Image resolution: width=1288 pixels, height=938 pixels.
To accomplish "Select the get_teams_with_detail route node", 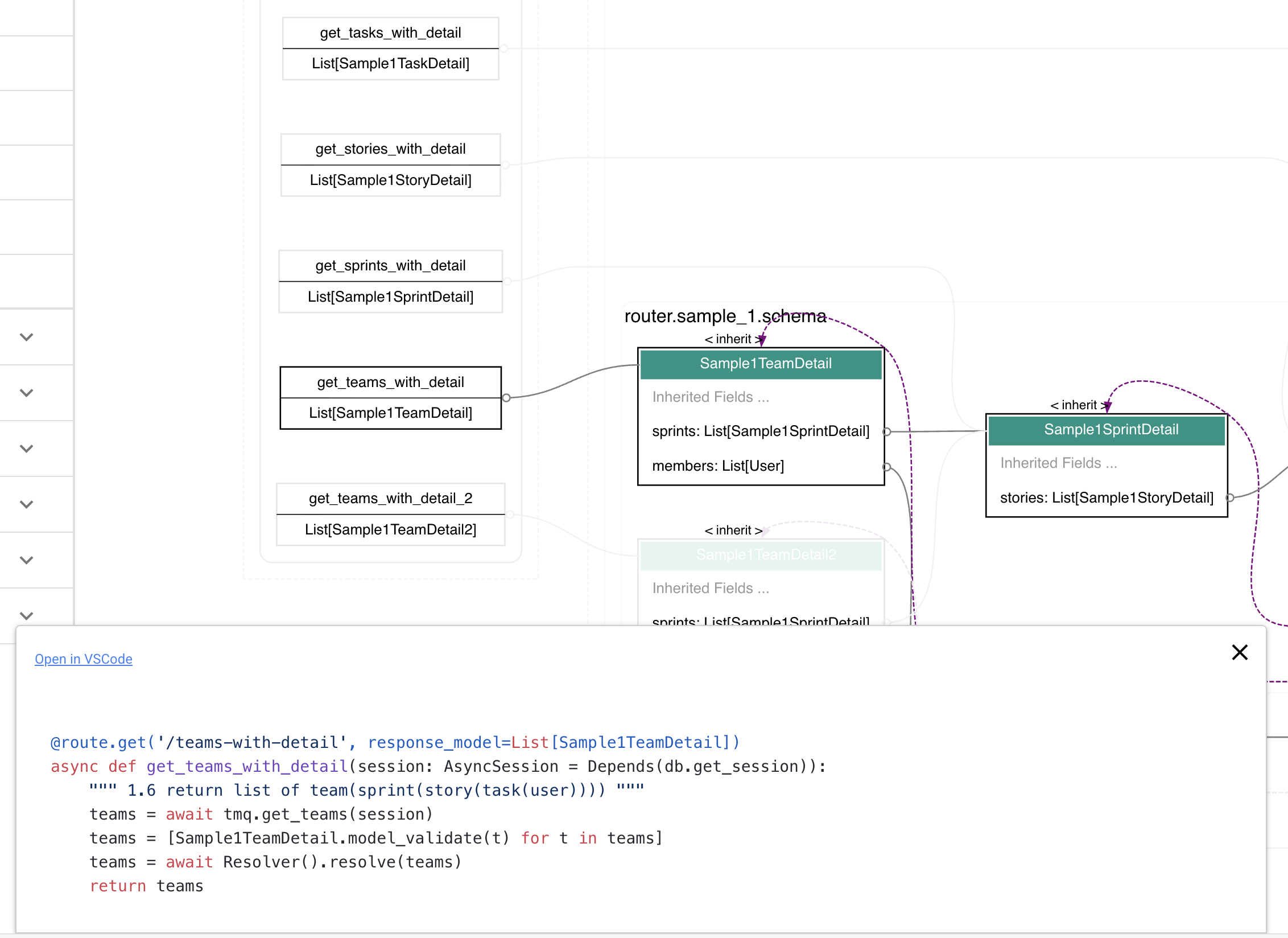I will tap(390, 382).
